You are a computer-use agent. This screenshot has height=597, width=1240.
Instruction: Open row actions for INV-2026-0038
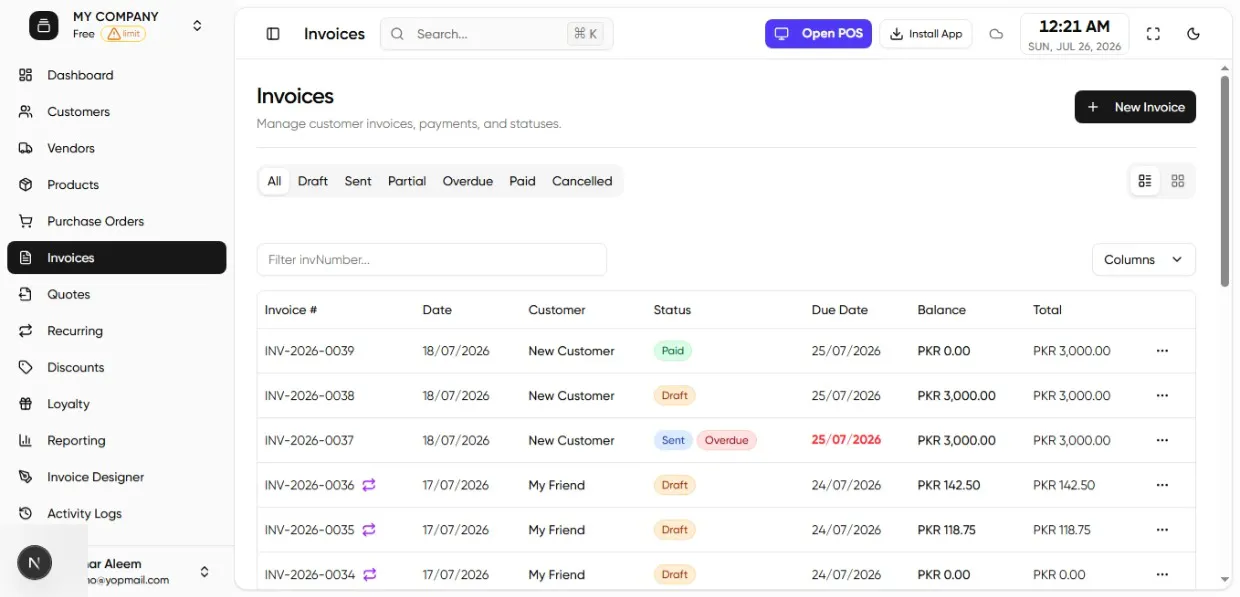tap(1162, 396)
